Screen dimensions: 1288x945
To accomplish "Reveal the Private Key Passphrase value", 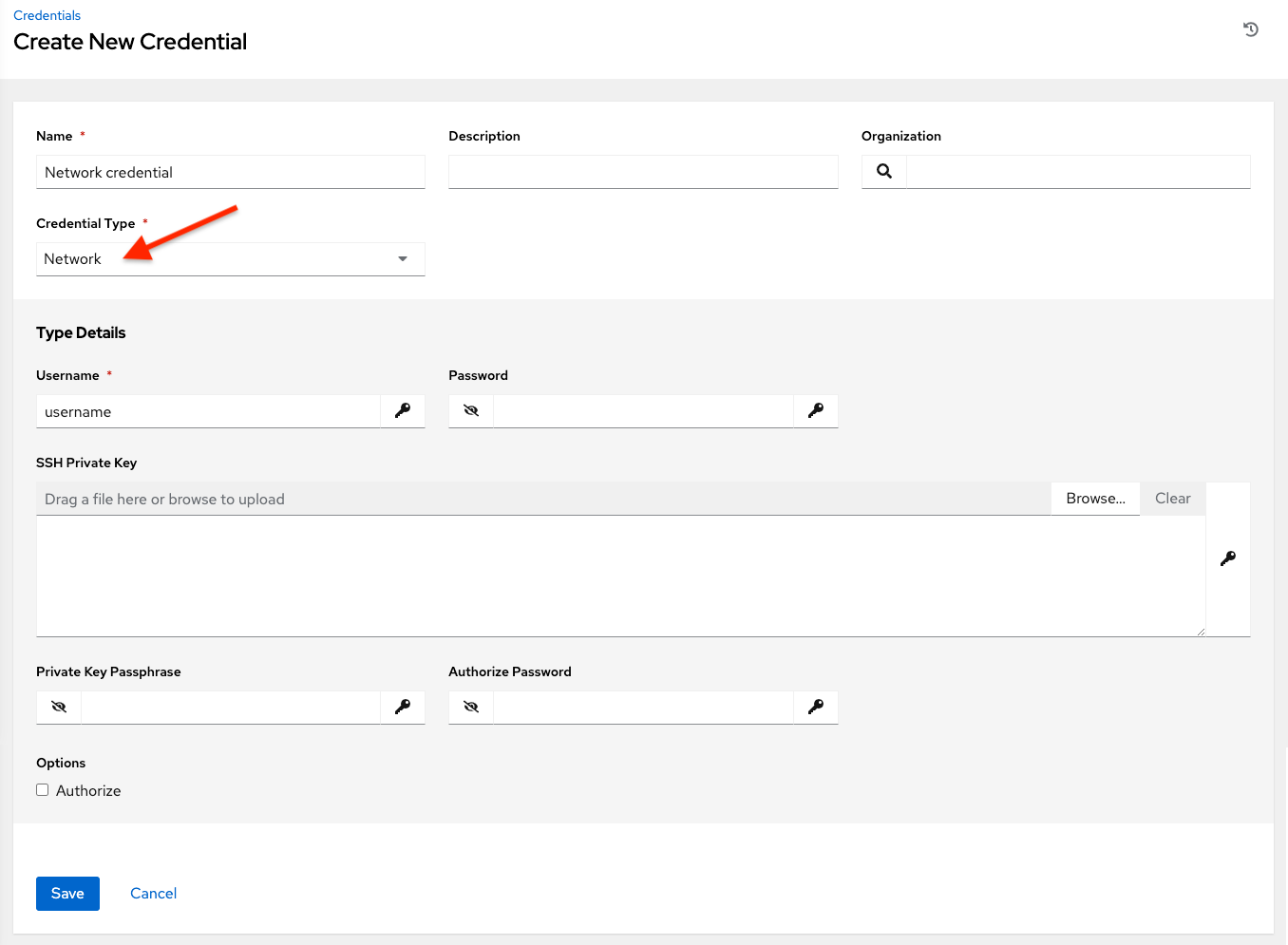I will point(58,707).
